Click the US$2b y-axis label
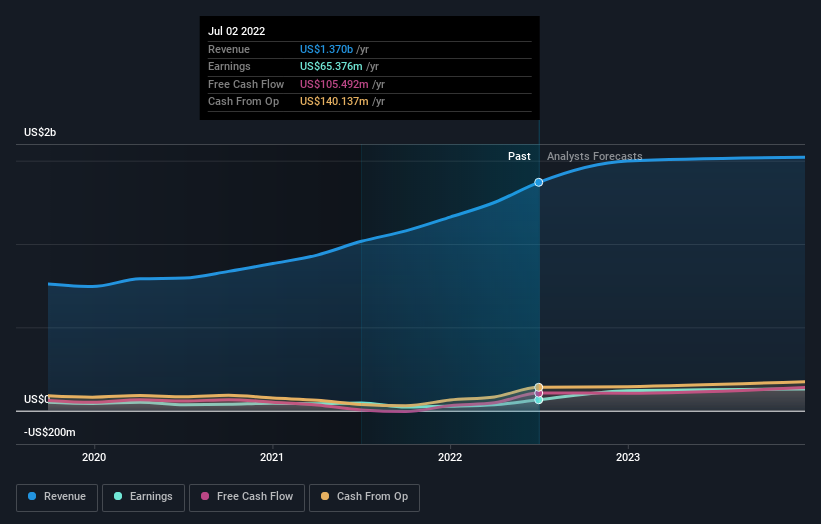Screen dimensions: 821x524 click(x=40, y=132)
